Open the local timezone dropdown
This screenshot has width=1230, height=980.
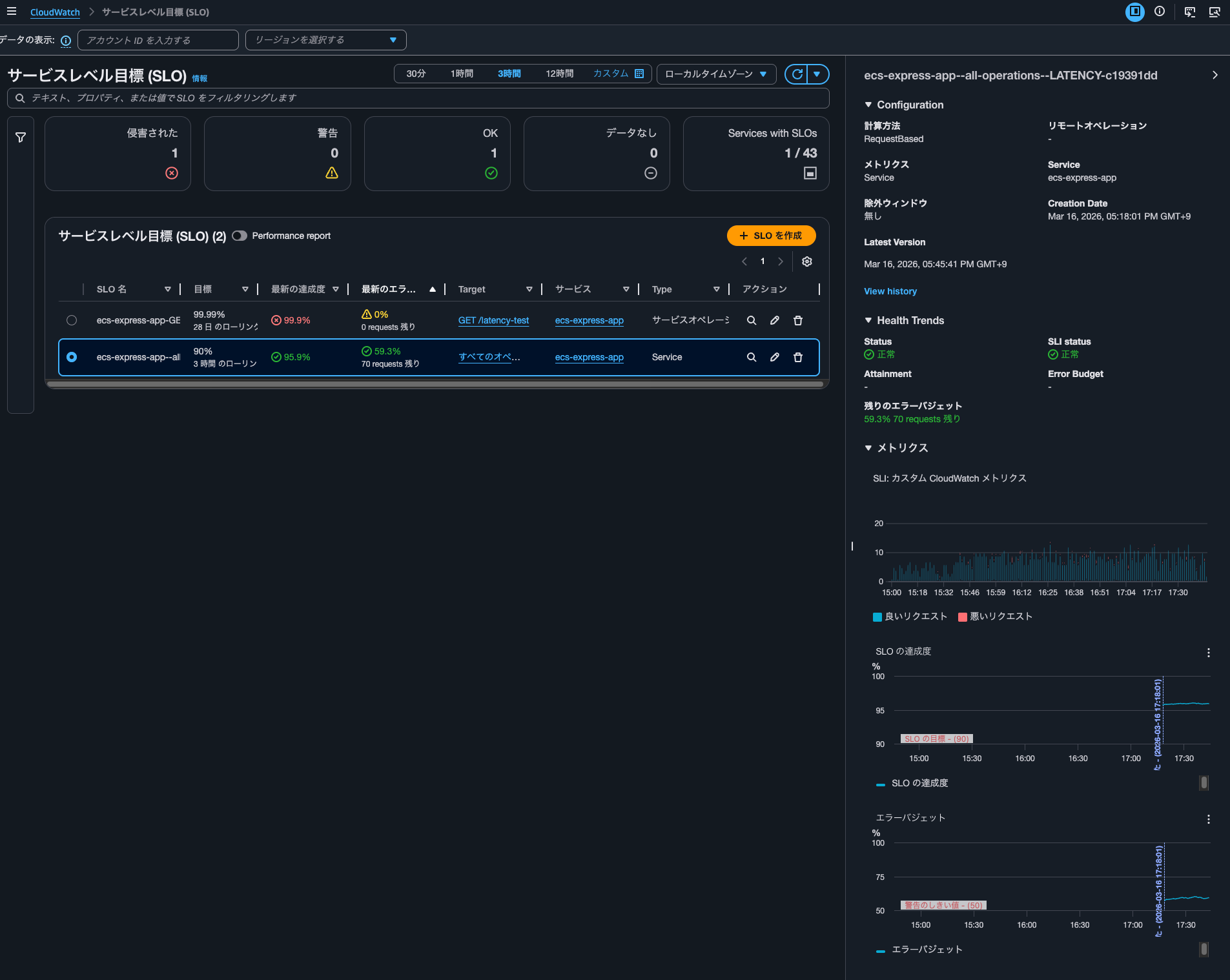(715, 74)
